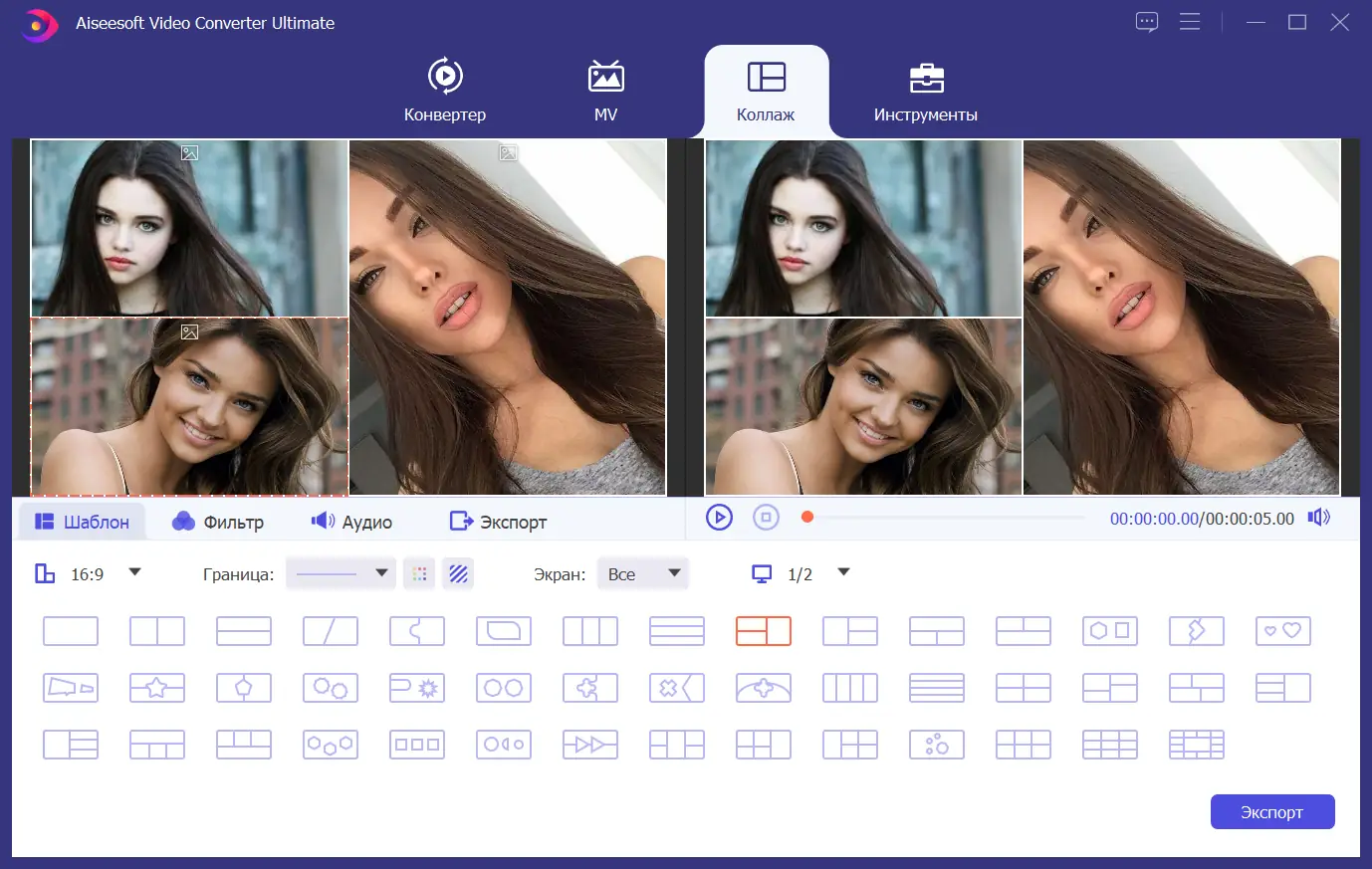Play the collage preview
Screen dimensions: 1372x869
coord(719,518)
